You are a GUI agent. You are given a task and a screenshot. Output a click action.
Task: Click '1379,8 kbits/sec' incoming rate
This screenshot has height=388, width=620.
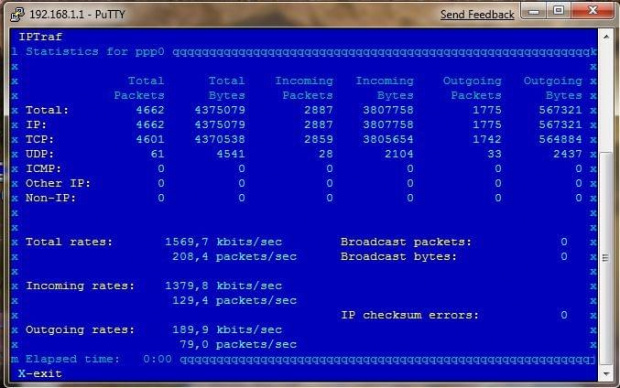point(223,286)
